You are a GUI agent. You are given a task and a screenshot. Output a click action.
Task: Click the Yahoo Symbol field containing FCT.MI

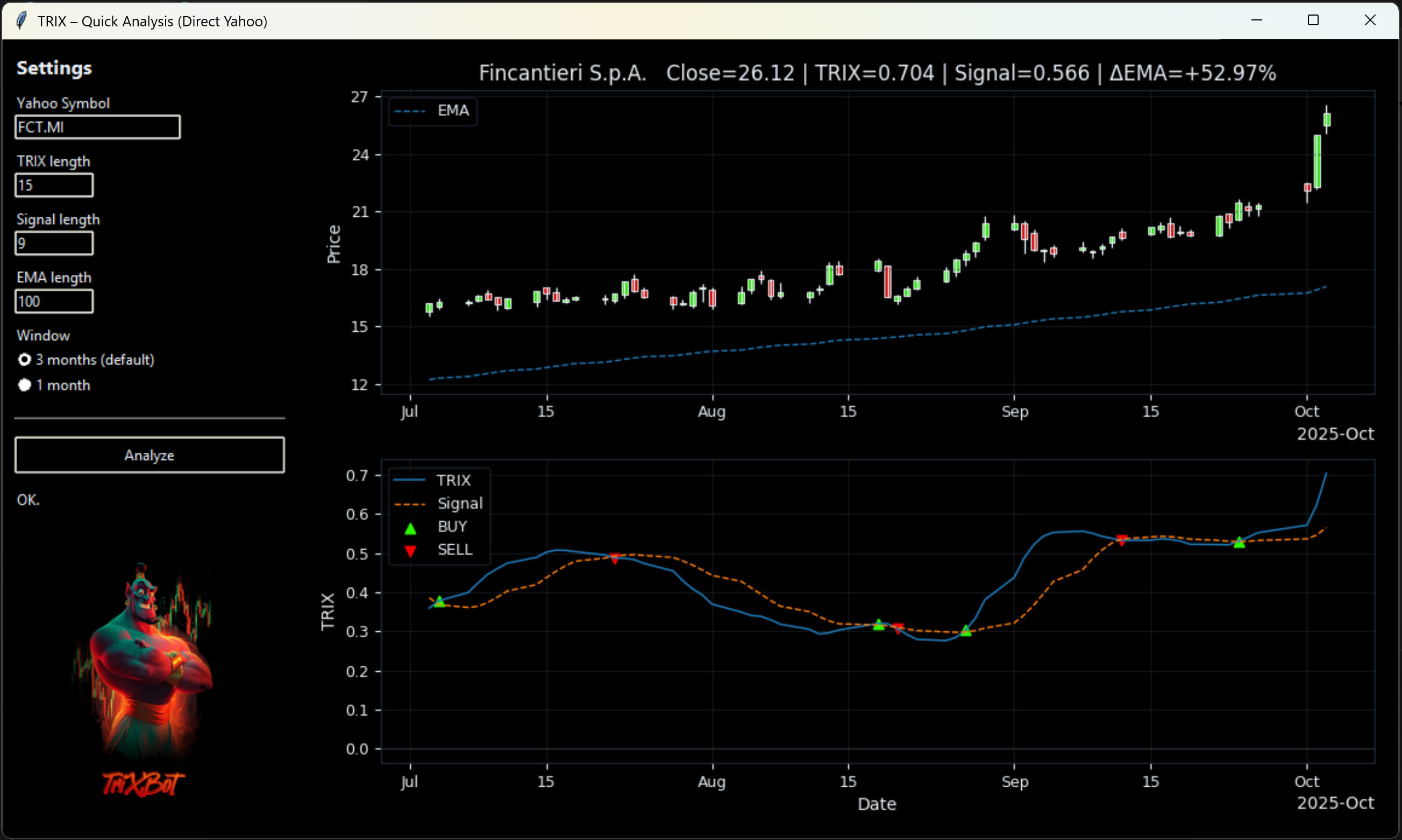click(x=97, y=127)
